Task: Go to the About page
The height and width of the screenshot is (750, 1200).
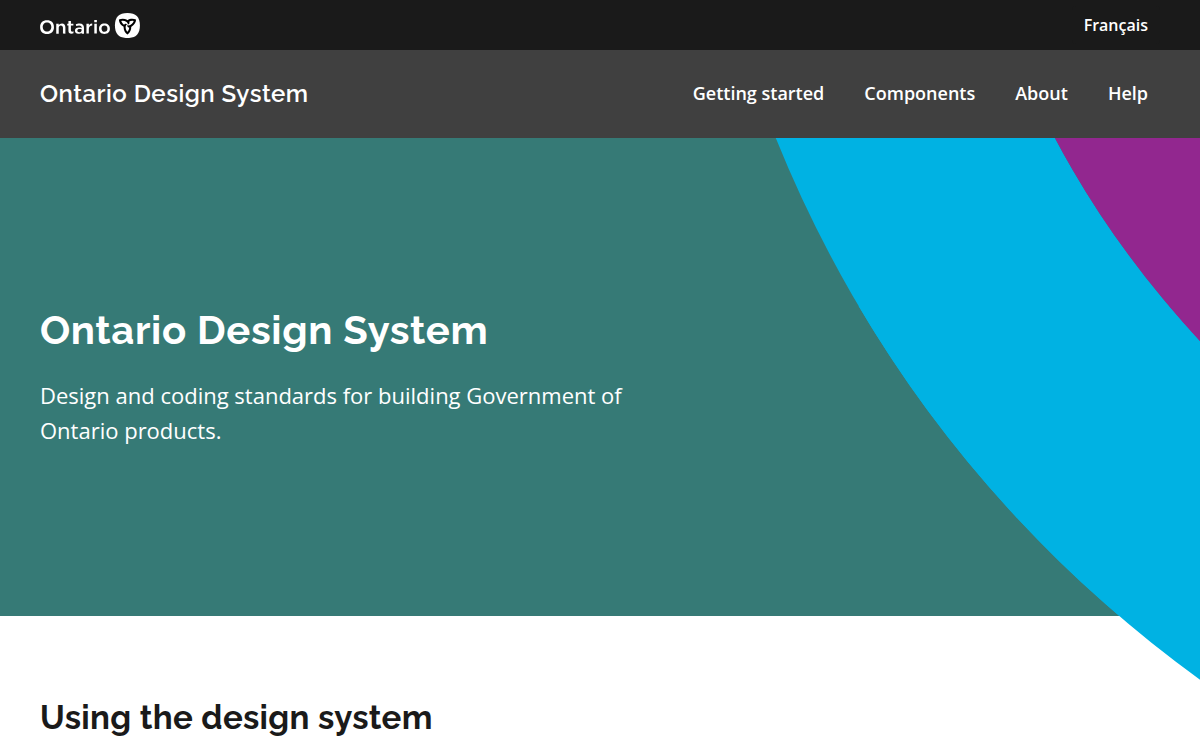Action: [1041, 94]
